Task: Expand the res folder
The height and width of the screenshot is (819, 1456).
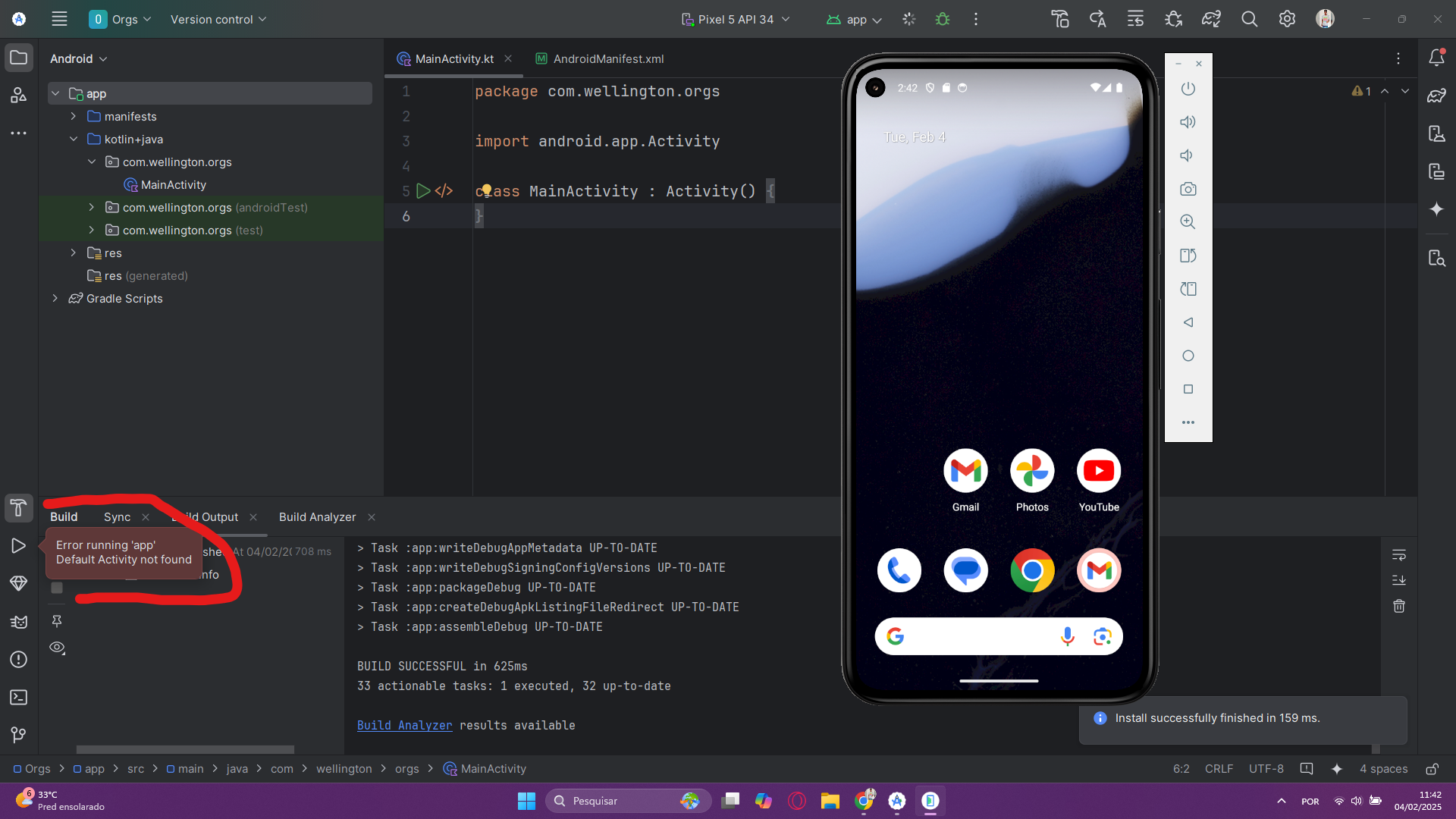Action: coord(74,253)
